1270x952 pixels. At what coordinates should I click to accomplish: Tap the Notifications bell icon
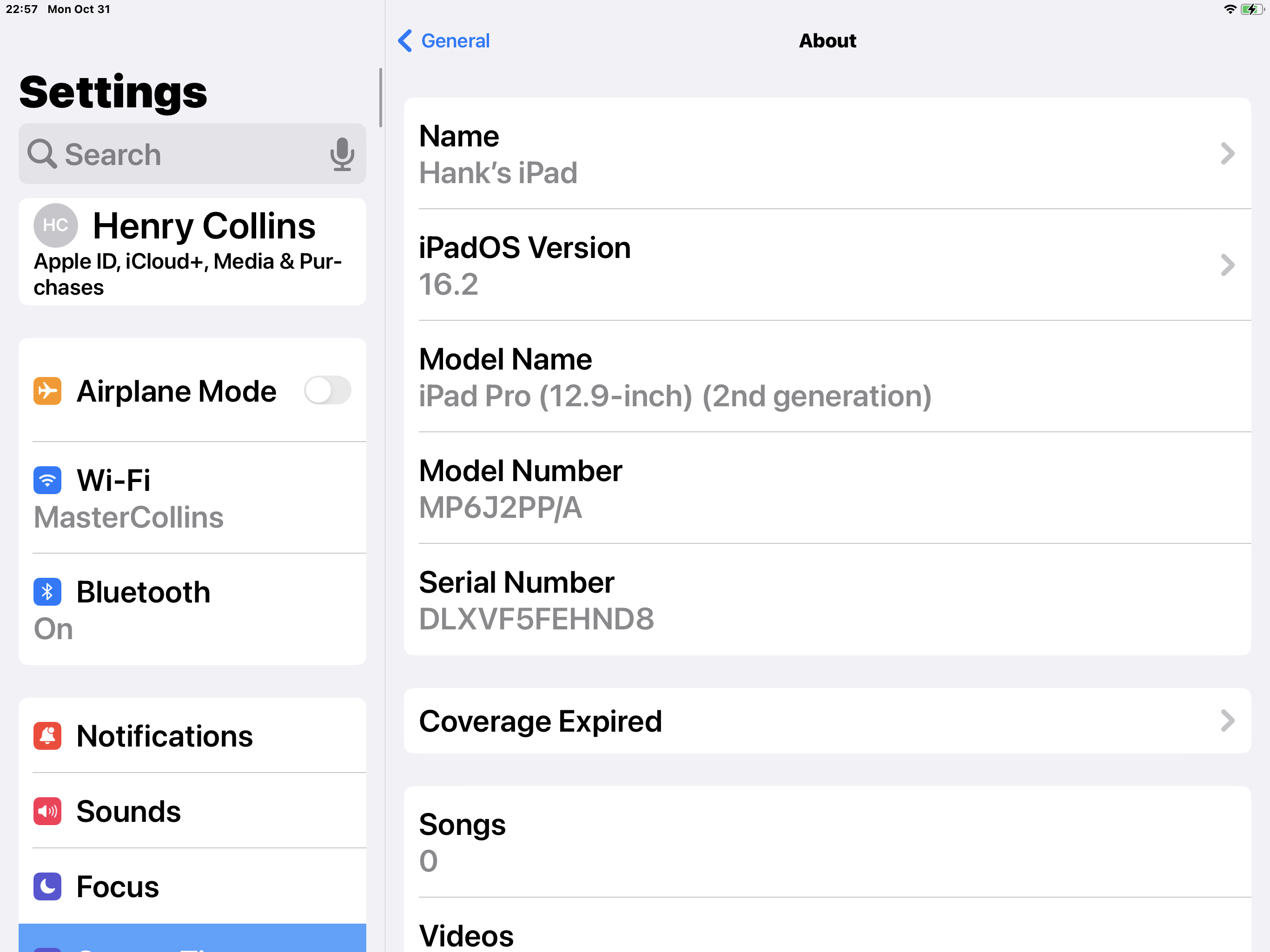(x=47, y=736)
